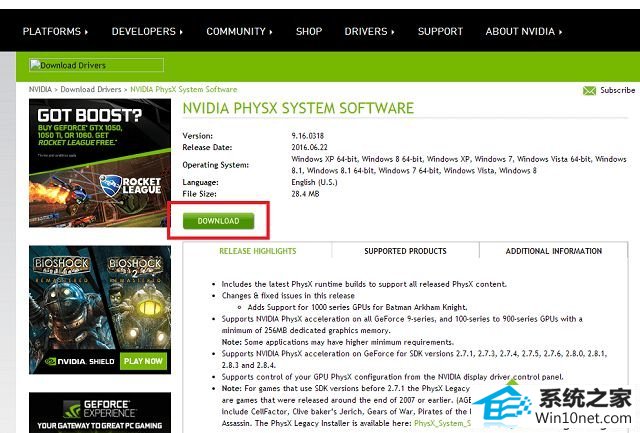Click the Subscribe envelope icon
The height and width of the screenshot is (433, 640).
pos(589,91)
